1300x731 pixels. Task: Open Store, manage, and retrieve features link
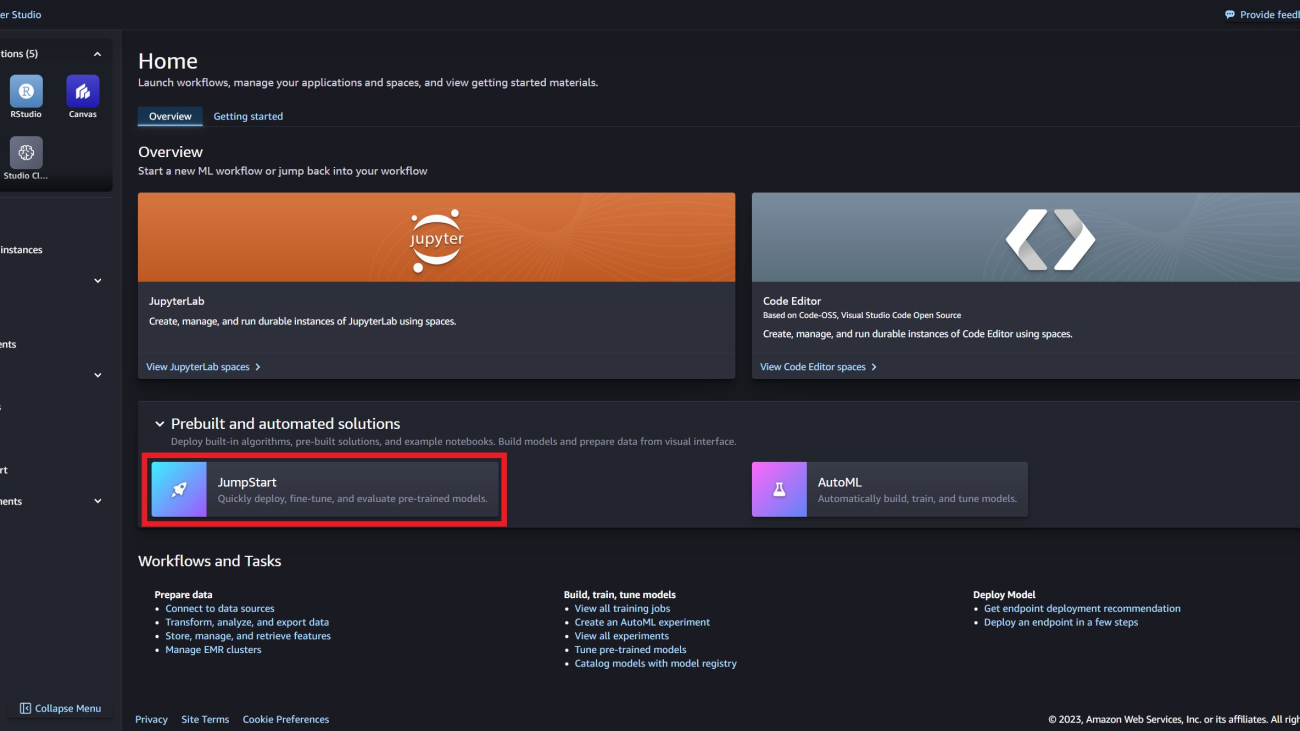click(x=248, y=636)
